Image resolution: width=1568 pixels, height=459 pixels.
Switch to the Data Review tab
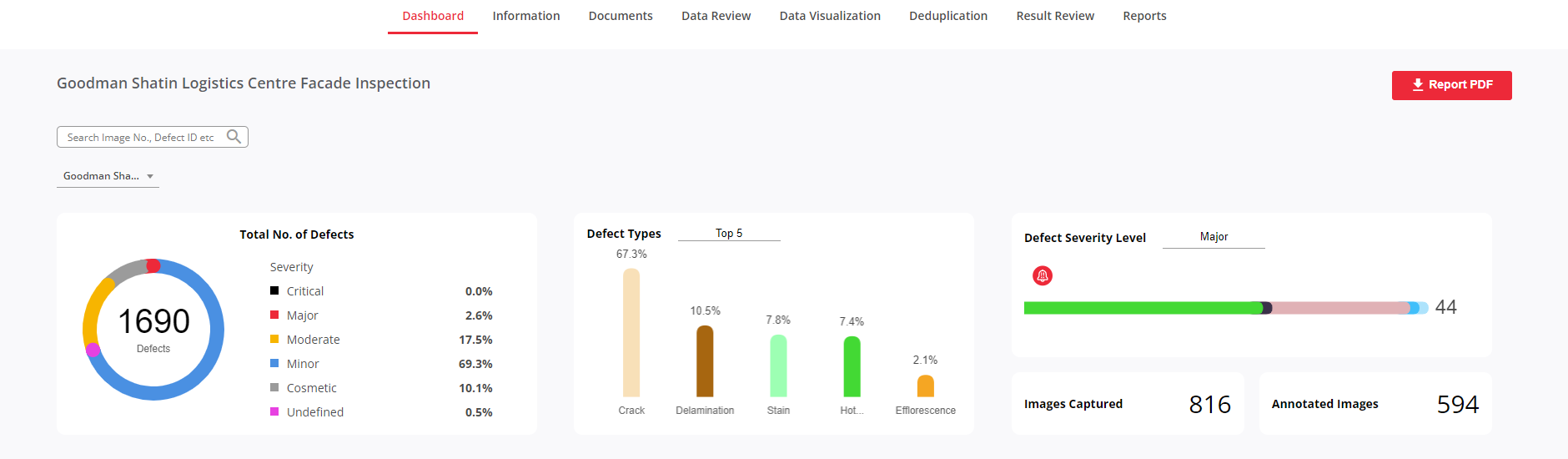point(716,16)
